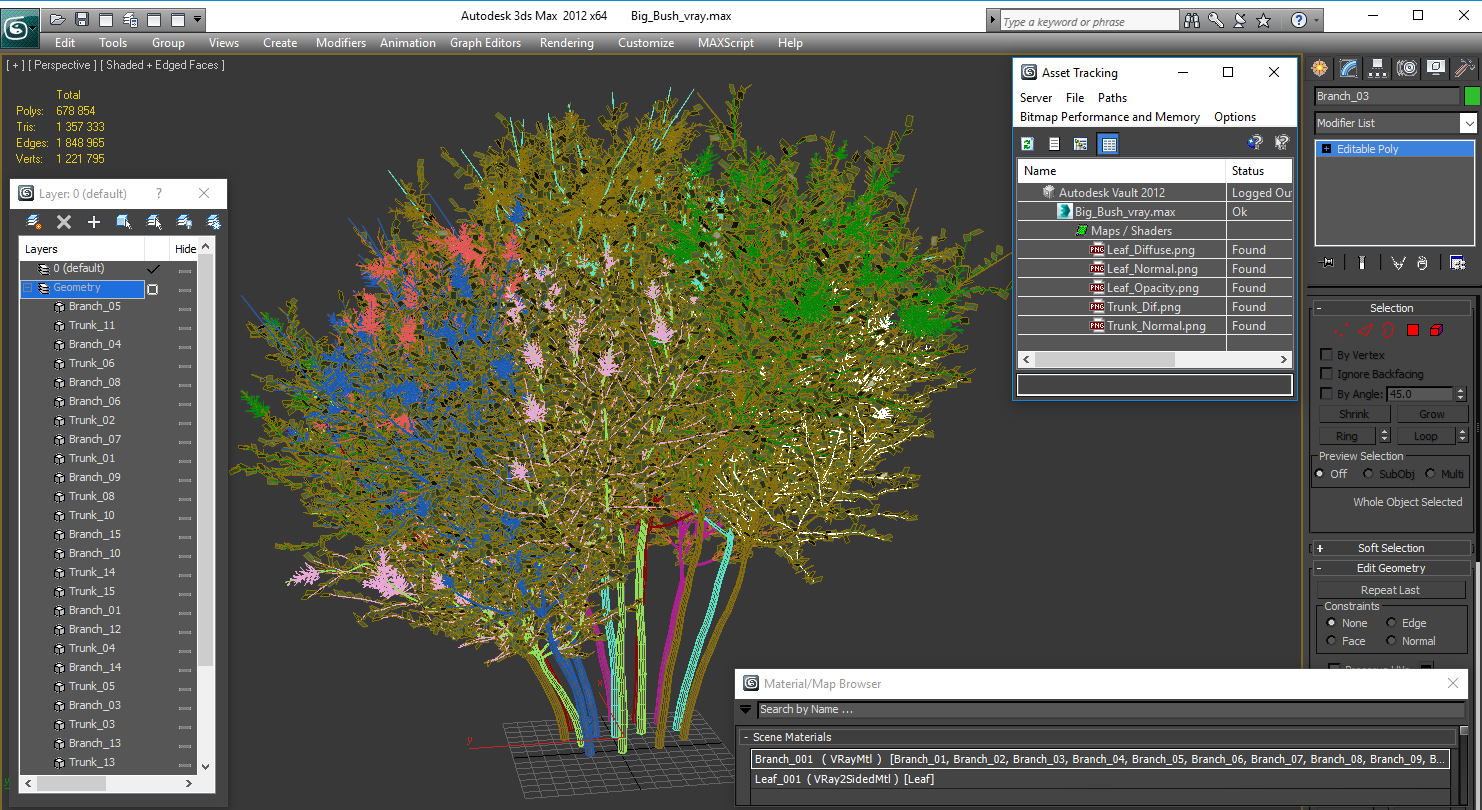Image resolution: width=1482 pixels, height=810 pixels.
Task: Click Configure Modifier Sets icon
Action: (x=1458, y=262)
